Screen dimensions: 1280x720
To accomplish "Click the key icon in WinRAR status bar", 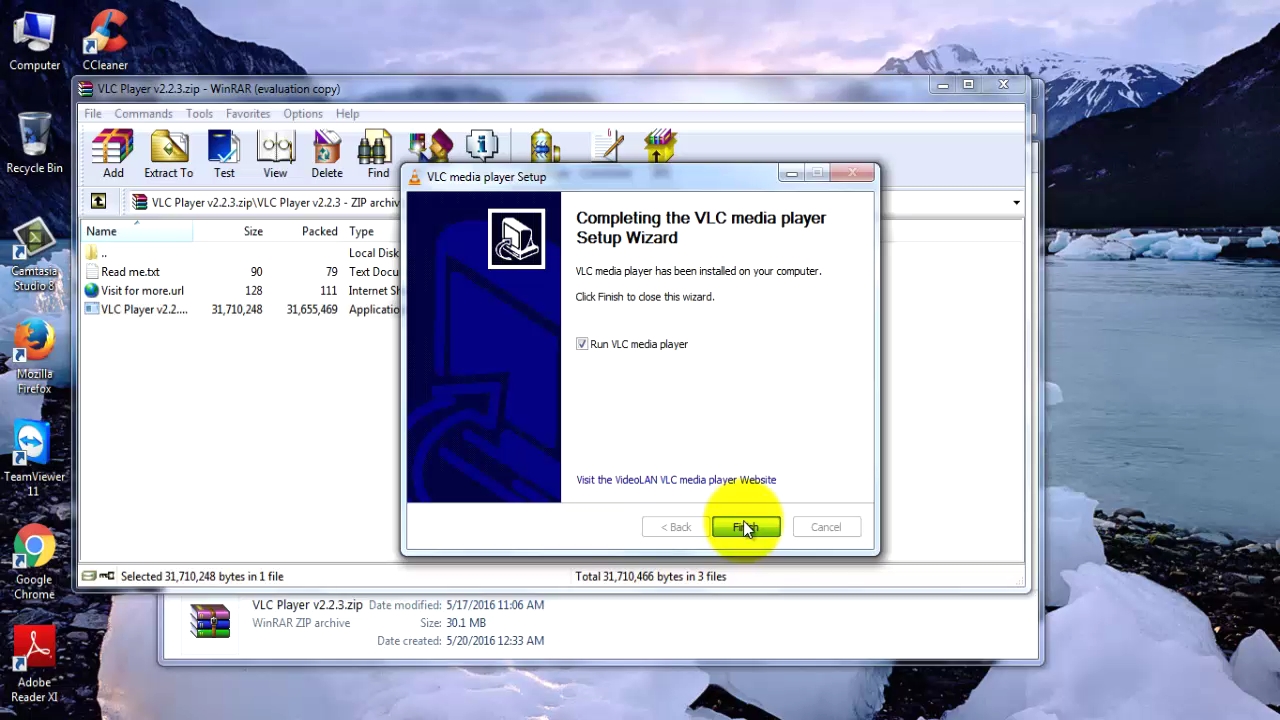I will [x=107, y=576].
